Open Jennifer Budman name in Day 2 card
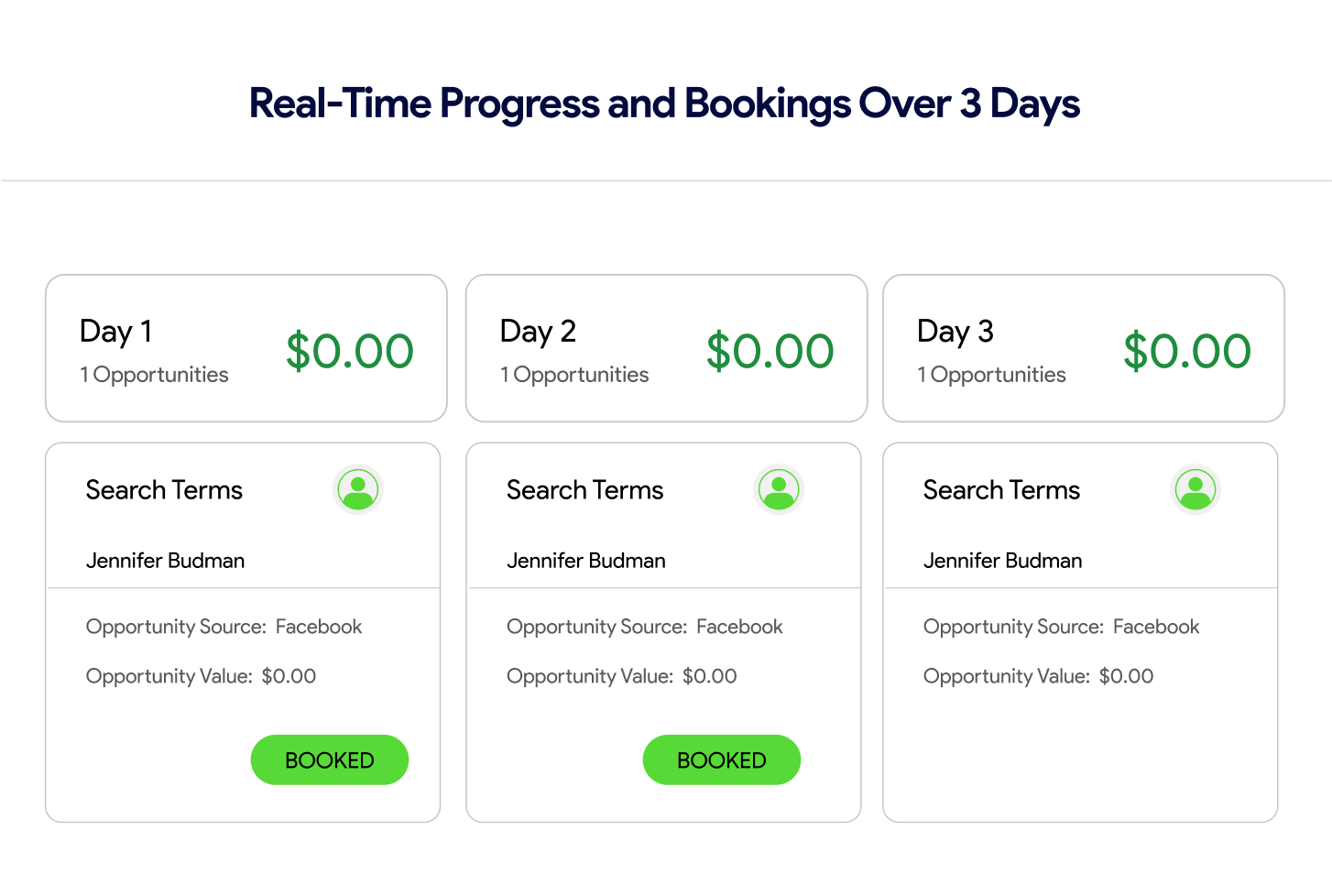The height and width of the screenshot is (896, 1332). click(586, 561)
